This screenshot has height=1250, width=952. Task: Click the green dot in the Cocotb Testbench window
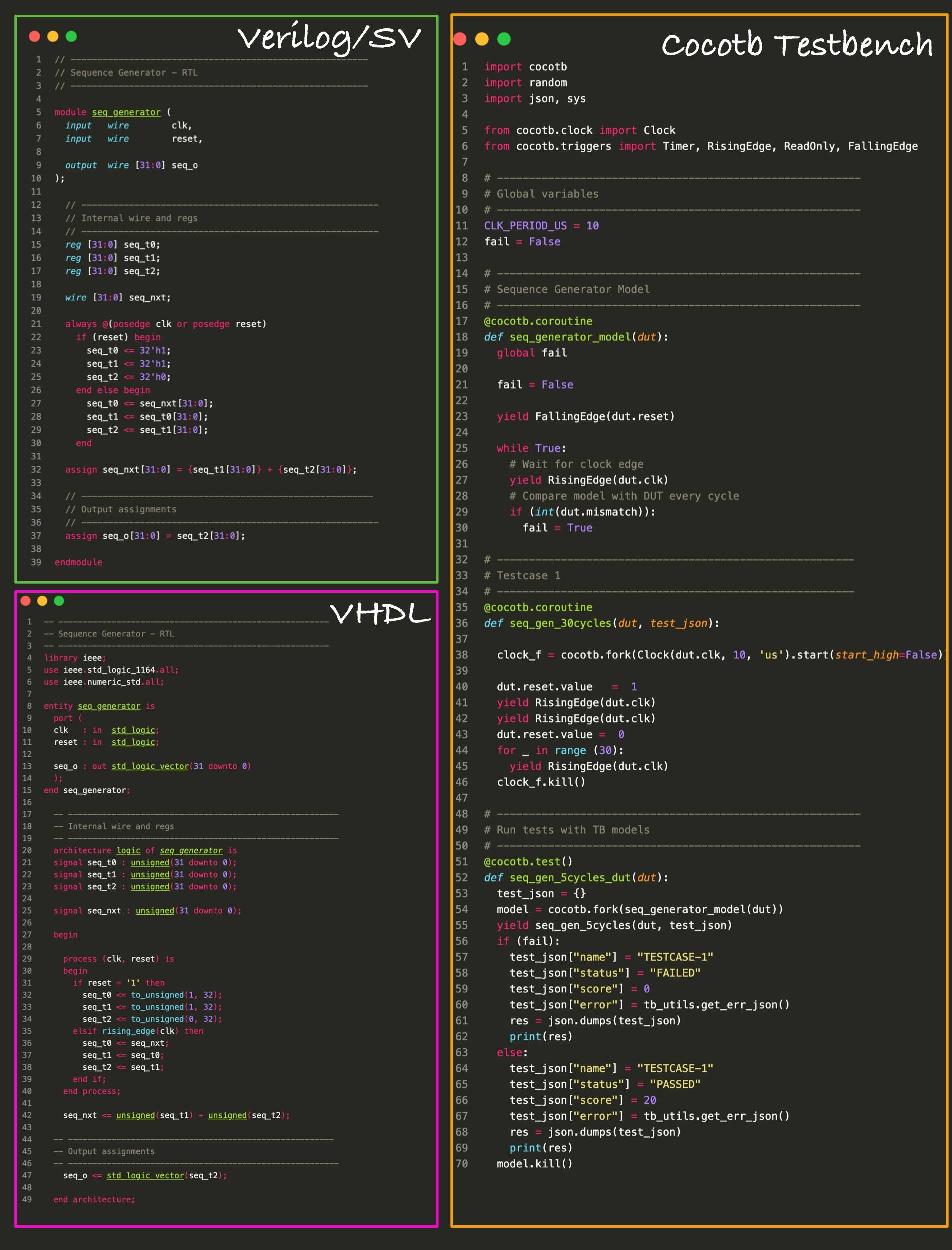coord(504,39)
